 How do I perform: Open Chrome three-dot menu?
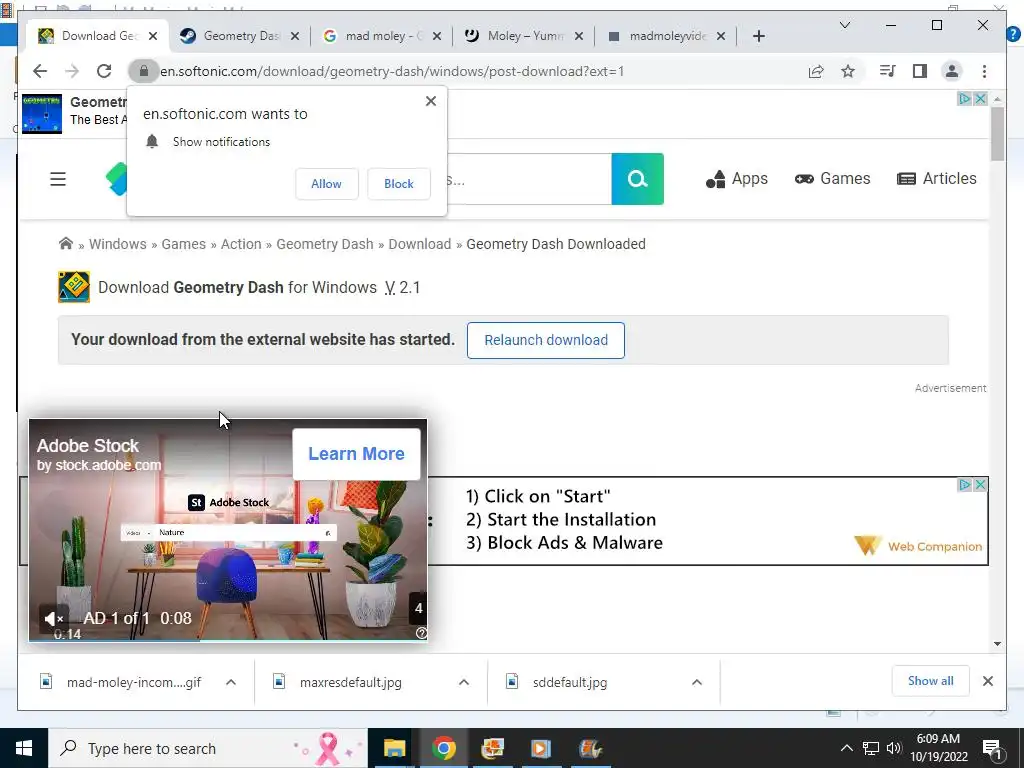coord(984,71)
